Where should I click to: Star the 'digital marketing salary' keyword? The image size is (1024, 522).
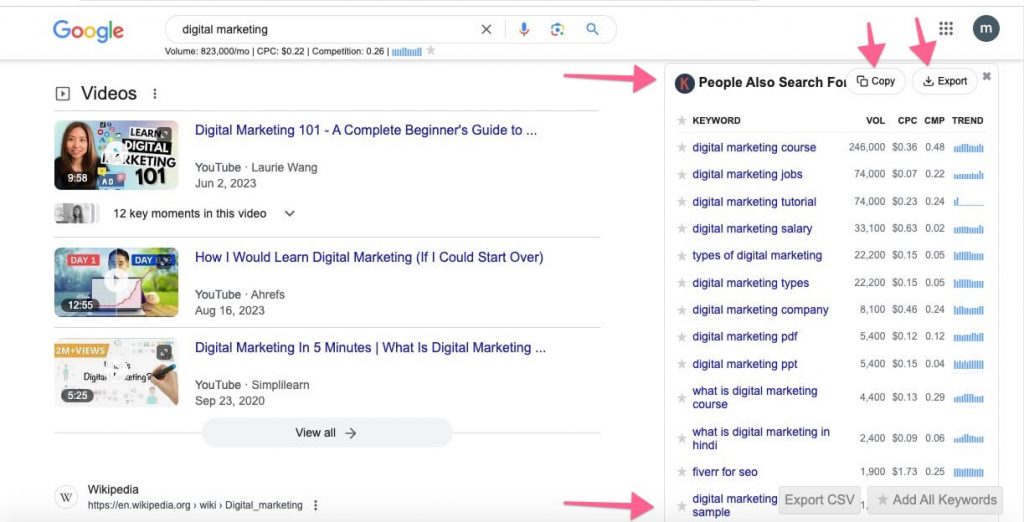[682, 229]
